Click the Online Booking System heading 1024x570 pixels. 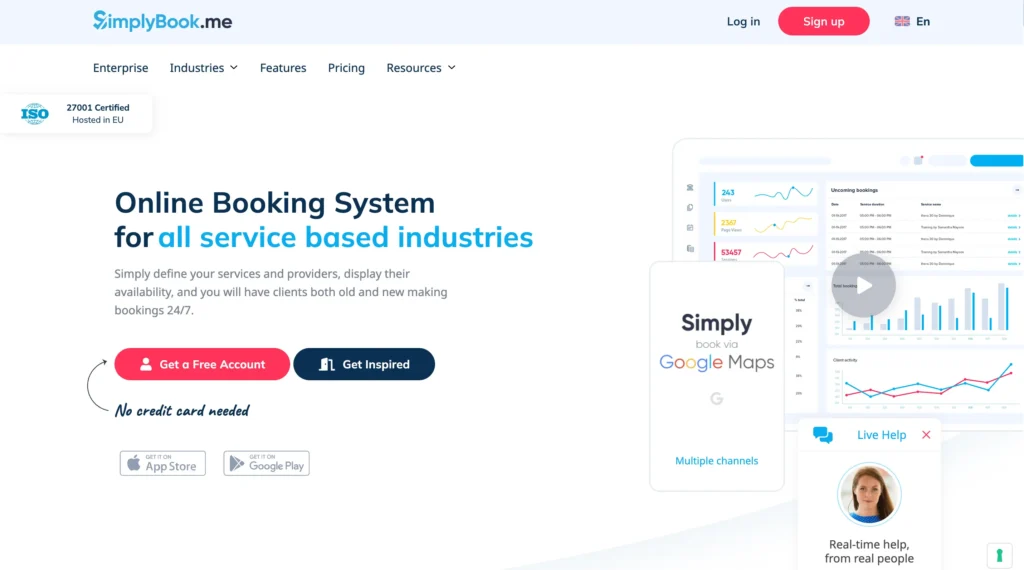tap(274, 203)
